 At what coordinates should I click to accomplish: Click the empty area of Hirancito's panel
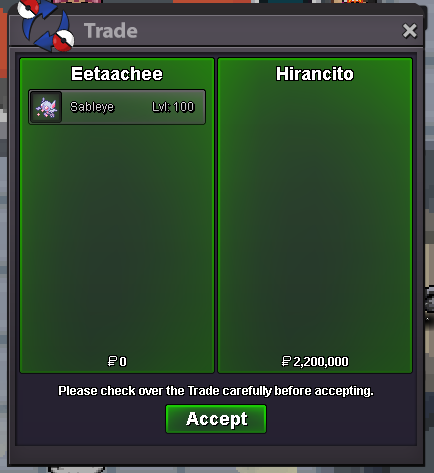(315, 217)
